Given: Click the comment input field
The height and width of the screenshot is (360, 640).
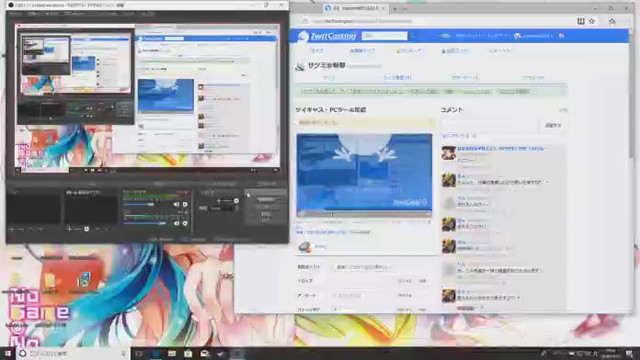Looking at the screenshot, I should [489, 126].
